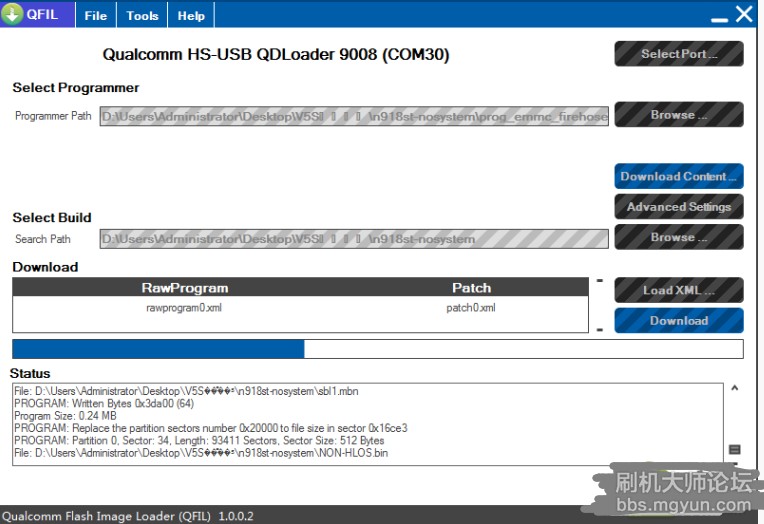The height and width of the screenshot is (524, 764).
Task: Click the 'Partition 0, Sector: 34' status line
Action: 199,440
